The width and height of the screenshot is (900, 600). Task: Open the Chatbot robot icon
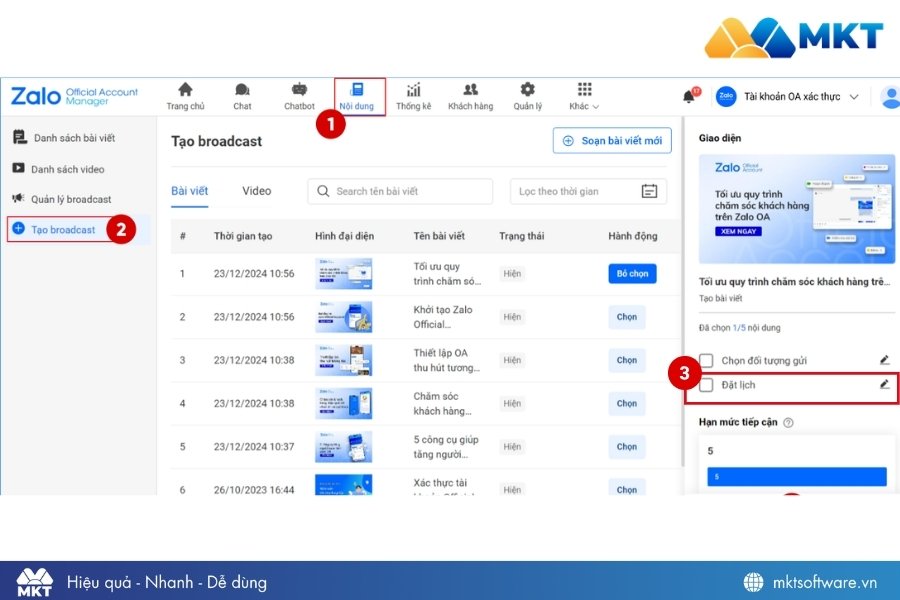pyautogui.click(x=299, y=90)
